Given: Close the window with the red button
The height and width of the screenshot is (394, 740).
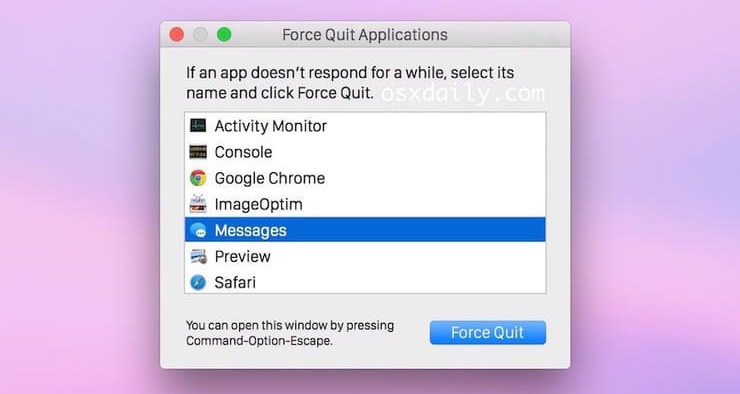Looking at the screenshot, I should coord(177,34).
